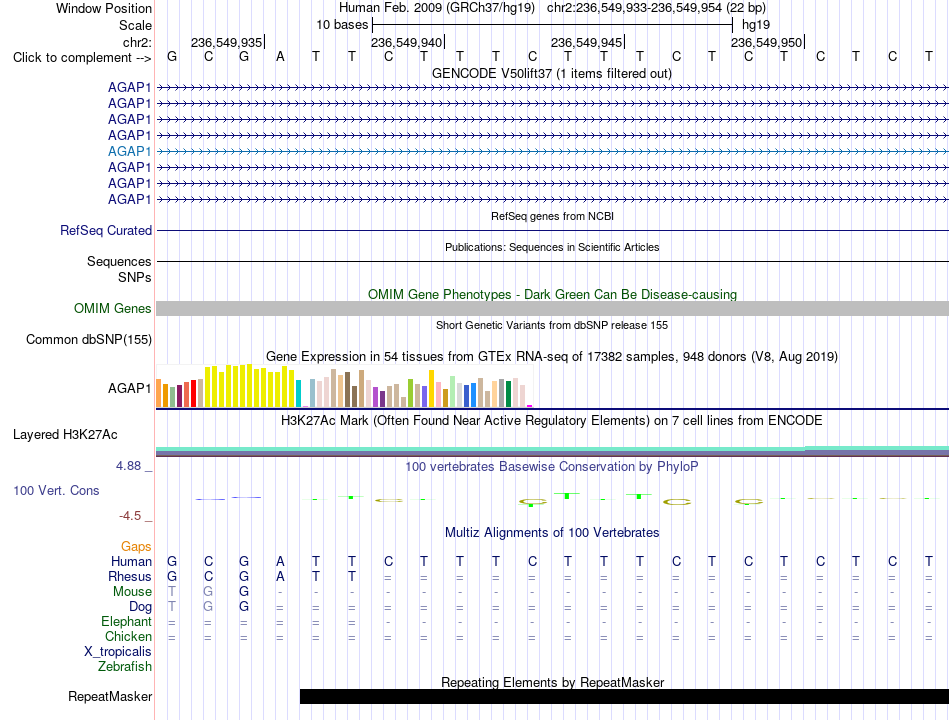Click the Layered H3K27Ac track label
The image size is (950, 720).
click(65, 435)
